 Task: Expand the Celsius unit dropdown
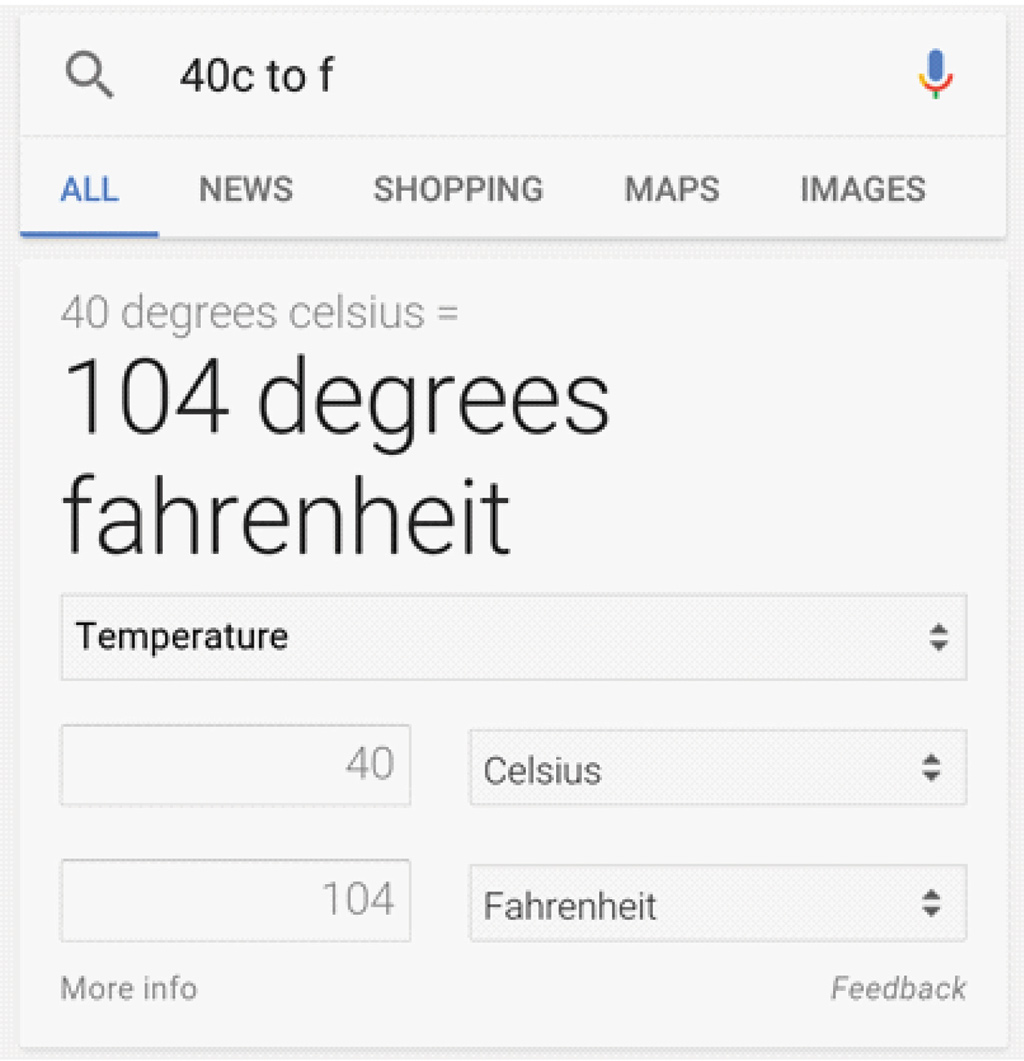pos(718,767)
